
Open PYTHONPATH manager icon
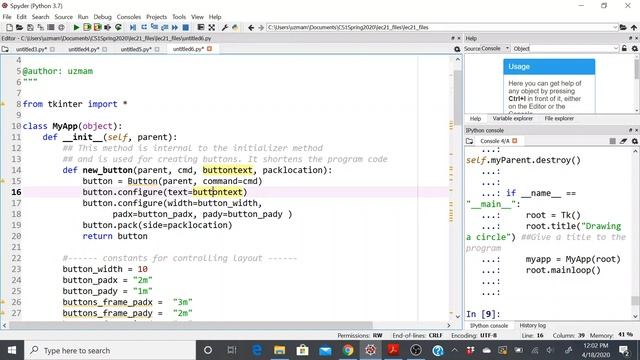pos(235,27)
